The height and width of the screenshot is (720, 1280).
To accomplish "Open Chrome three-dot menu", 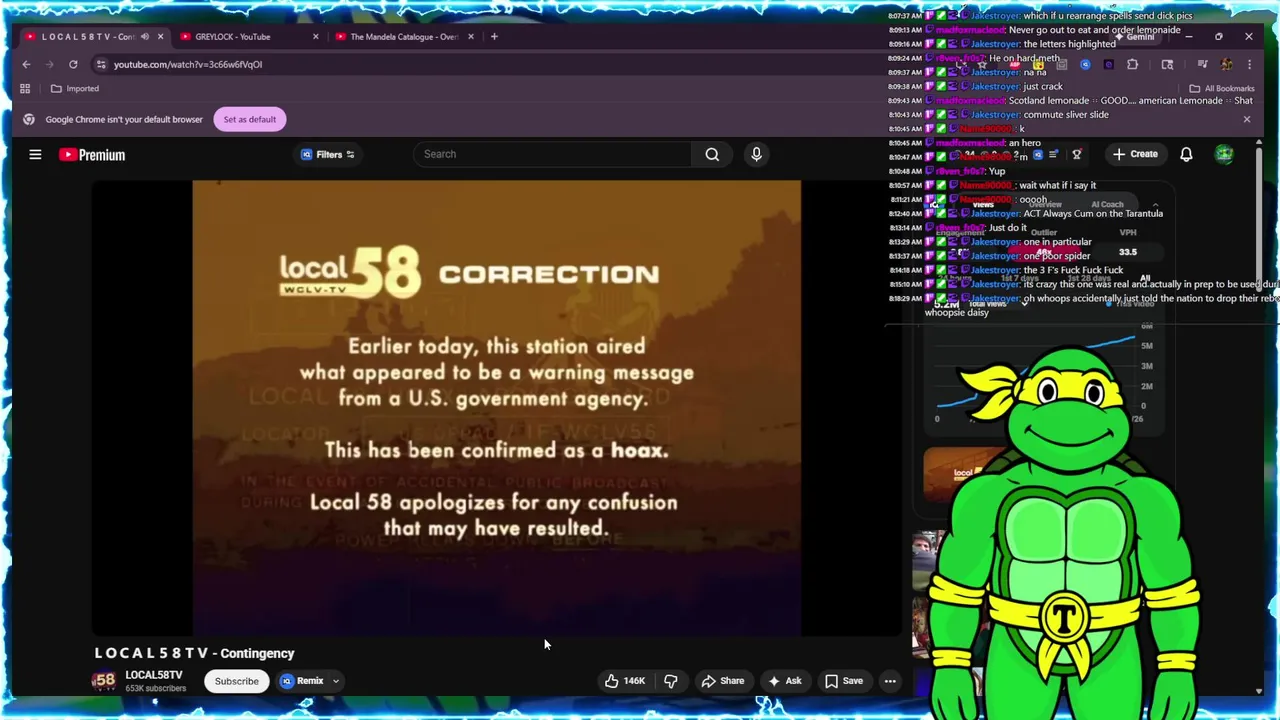I will [x=1249, y=64].
